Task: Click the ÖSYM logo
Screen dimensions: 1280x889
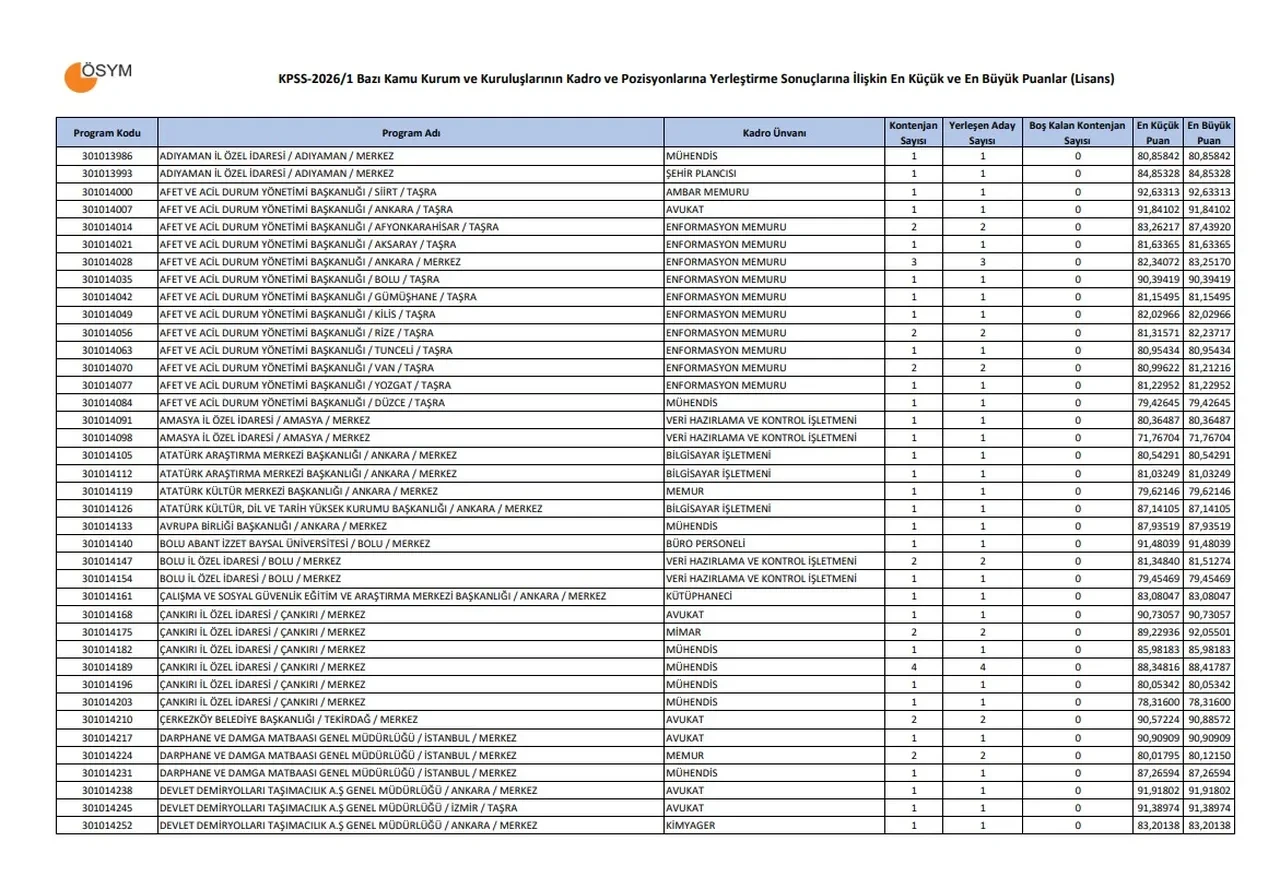Action: pyautogui.click(x=98, y=76)
